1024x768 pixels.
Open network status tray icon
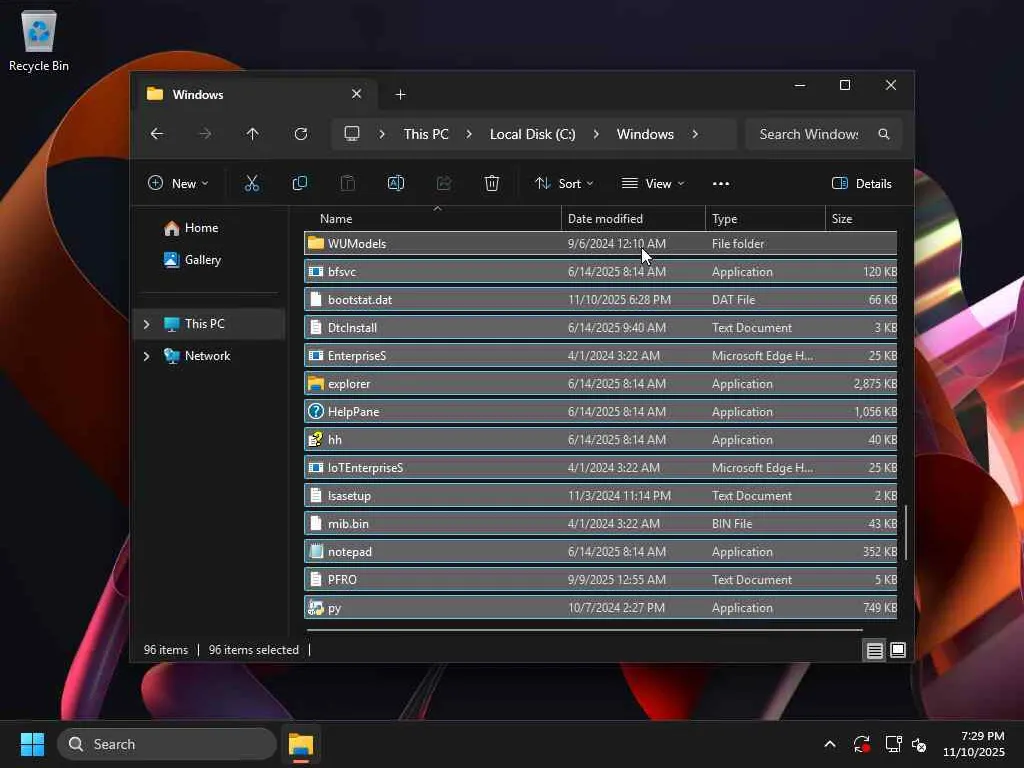click(893, 744)
